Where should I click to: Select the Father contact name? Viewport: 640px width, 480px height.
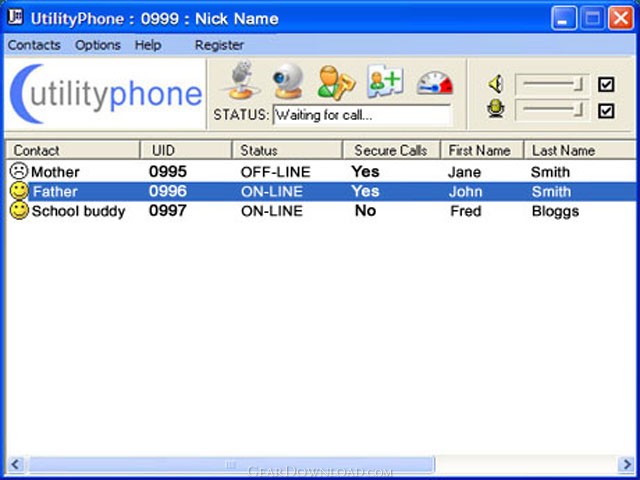(55, 191)
